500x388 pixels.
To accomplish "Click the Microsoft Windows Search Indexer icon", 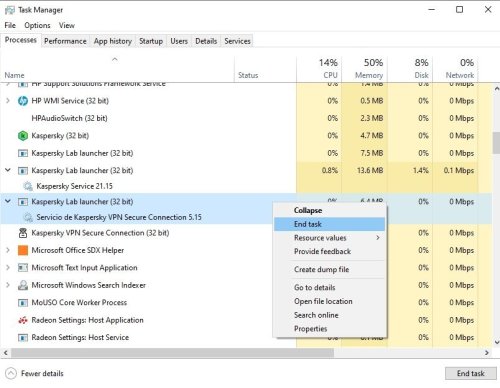I will [23, 285].
